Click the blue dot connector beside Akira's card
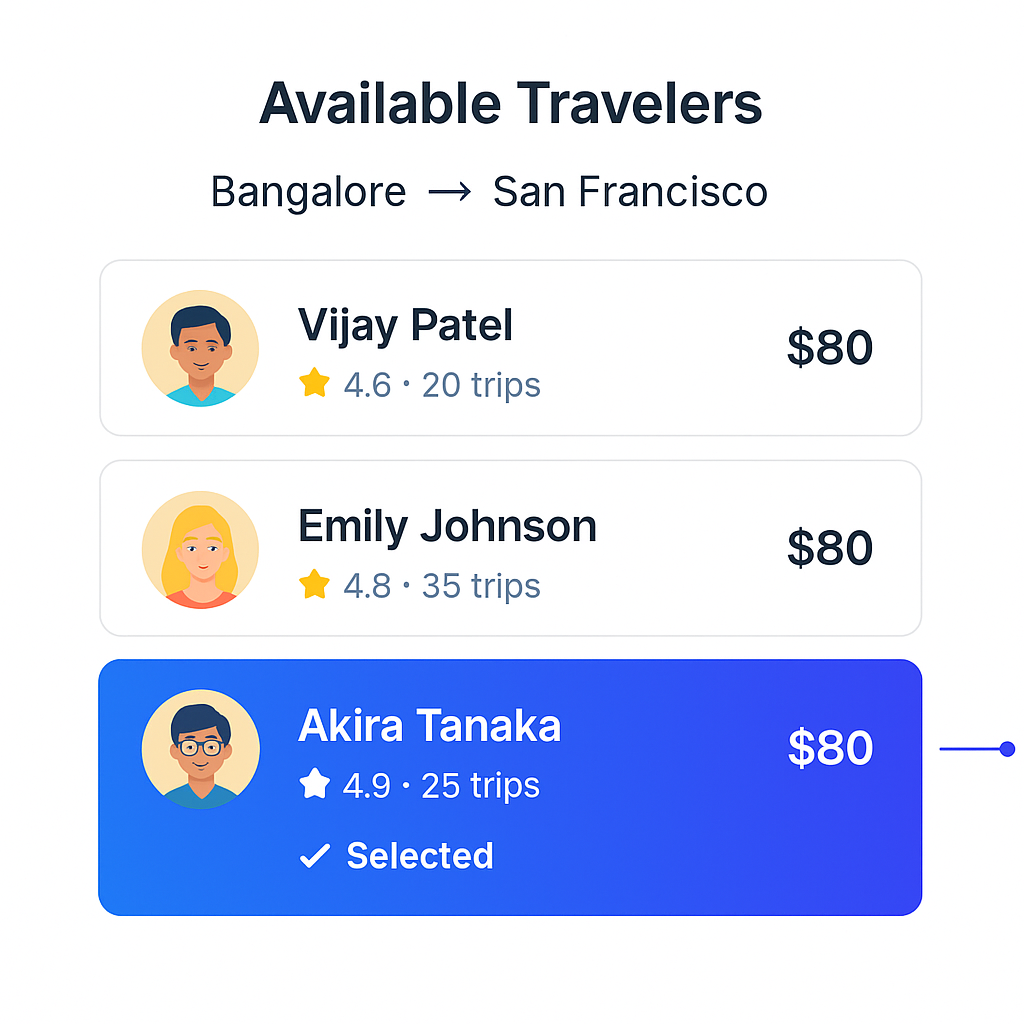This screenshot has width=1024, height=1024. [1007, 749]
